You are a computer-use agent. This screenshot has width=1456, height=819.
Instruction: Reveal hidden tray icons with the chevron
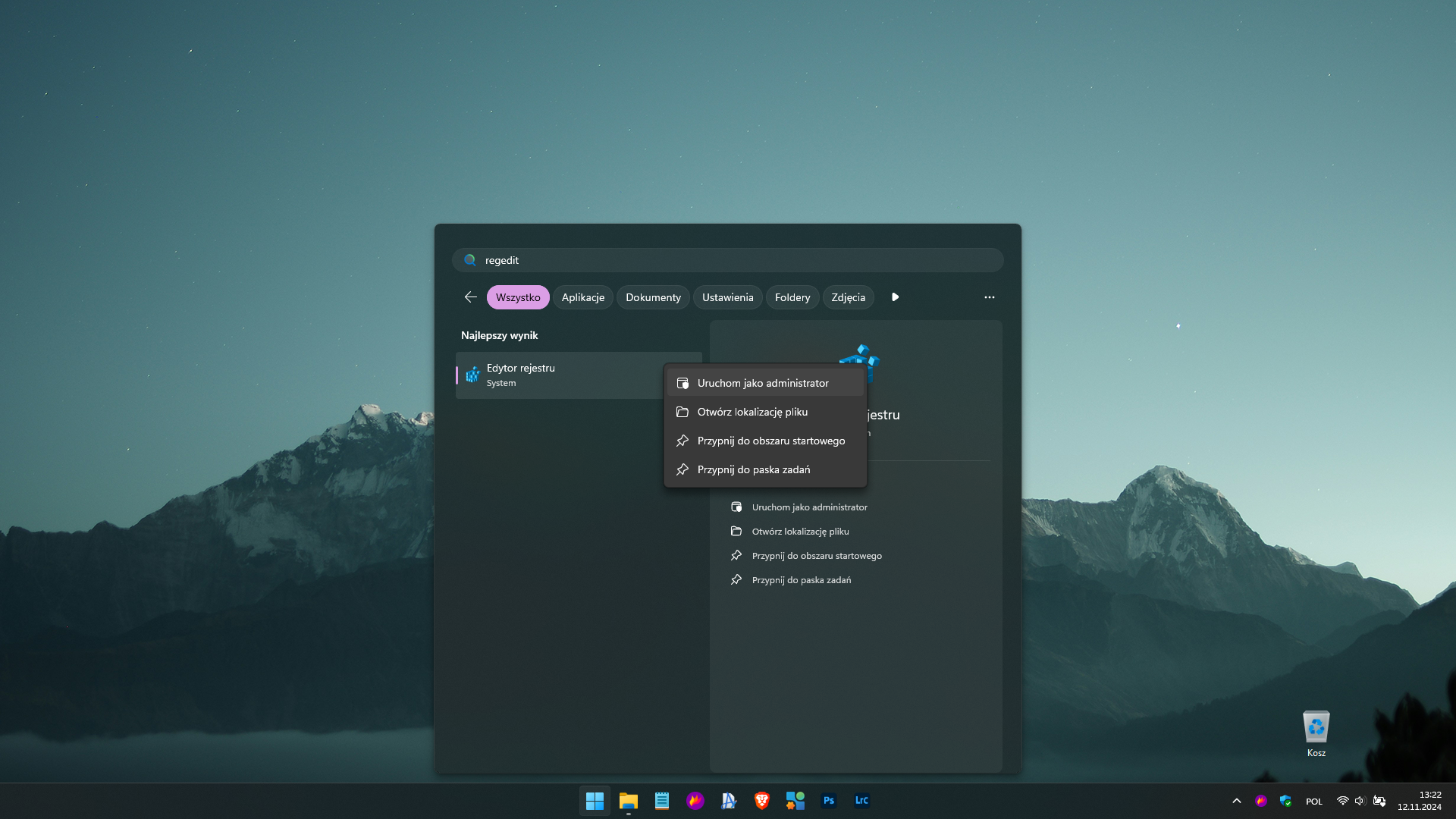(x=1235, y=801)
